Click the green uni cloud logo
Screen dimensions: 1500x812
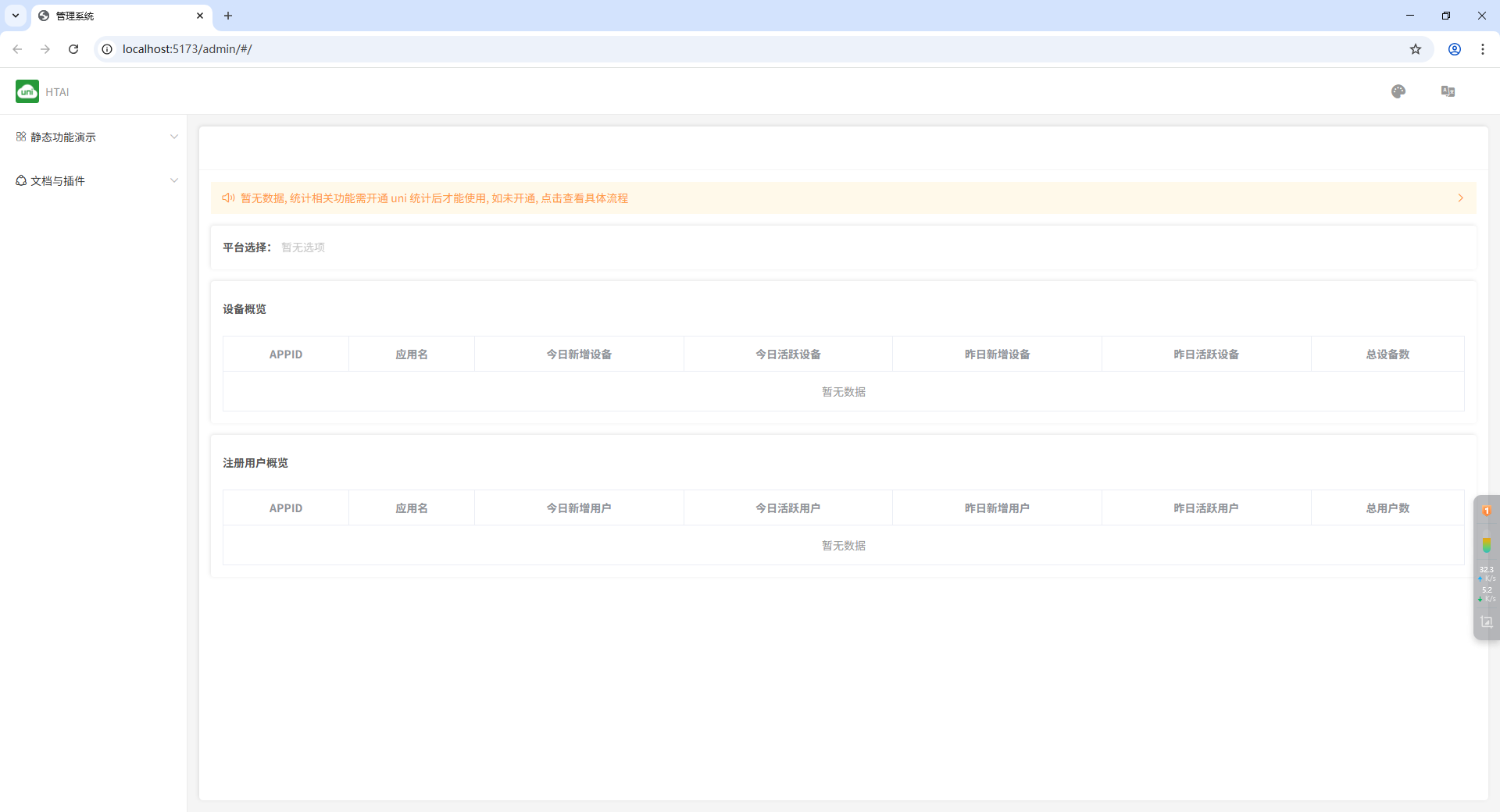point(27,91)
